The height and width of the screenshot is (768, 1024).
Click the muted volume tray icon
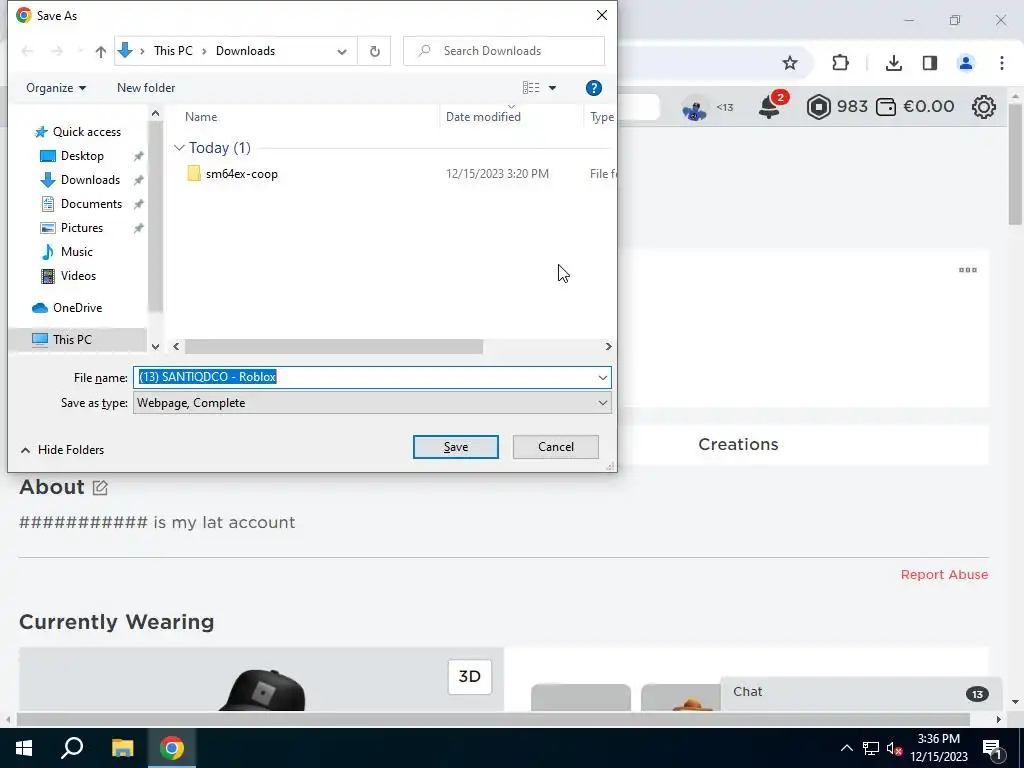pos(895,748)
